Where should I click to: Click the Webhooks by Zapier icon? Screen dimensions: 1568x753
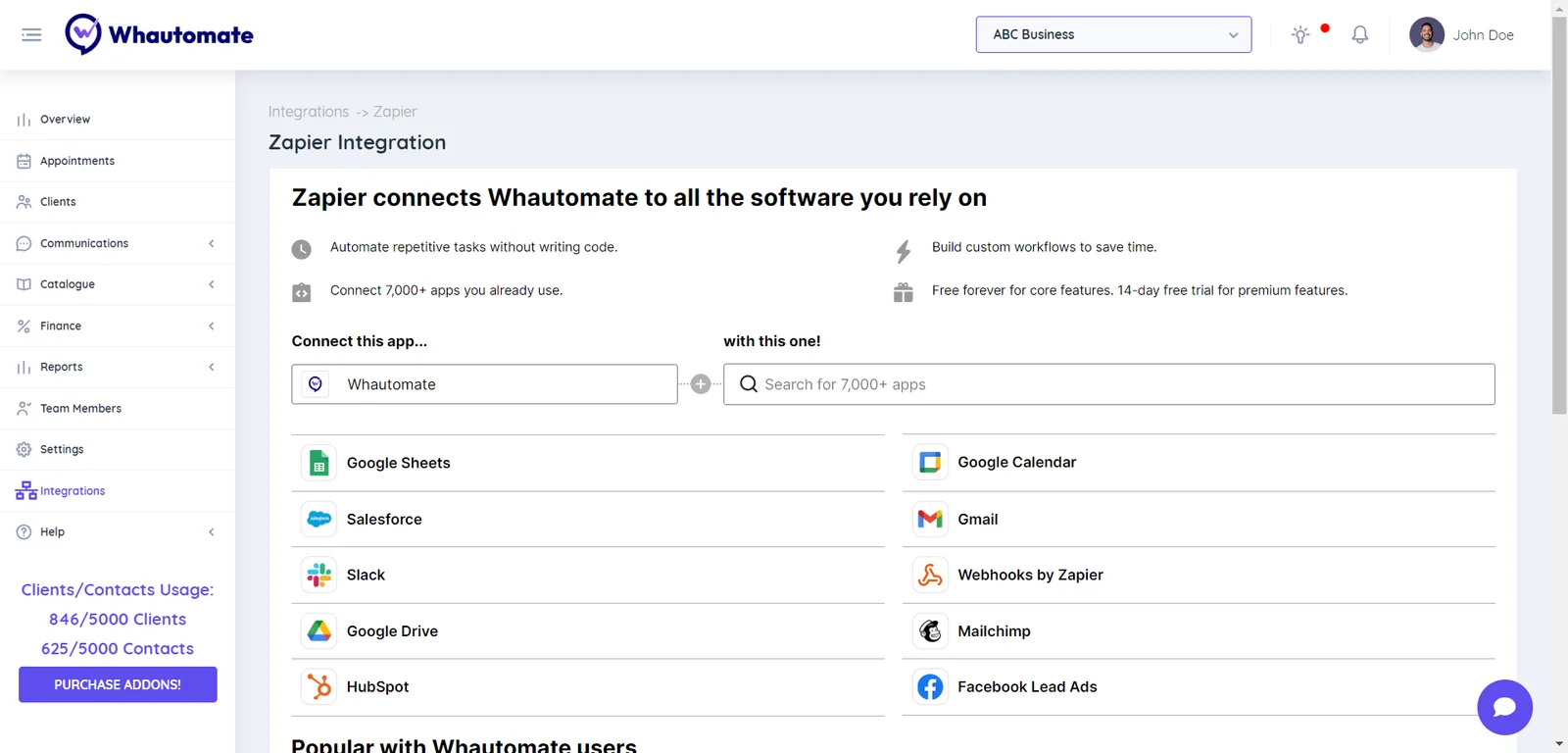930,576
